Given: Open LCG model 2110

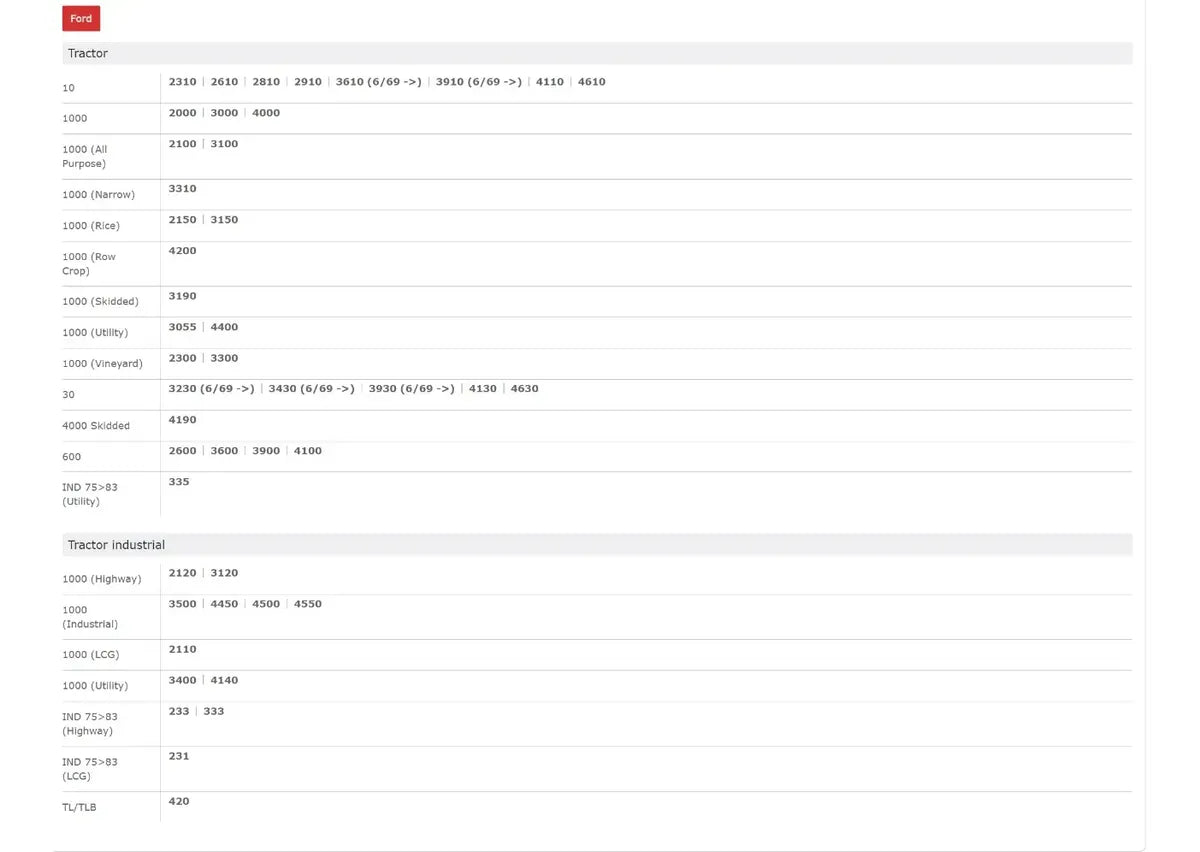Looking at the screenshot, I should tap(183, 650).
